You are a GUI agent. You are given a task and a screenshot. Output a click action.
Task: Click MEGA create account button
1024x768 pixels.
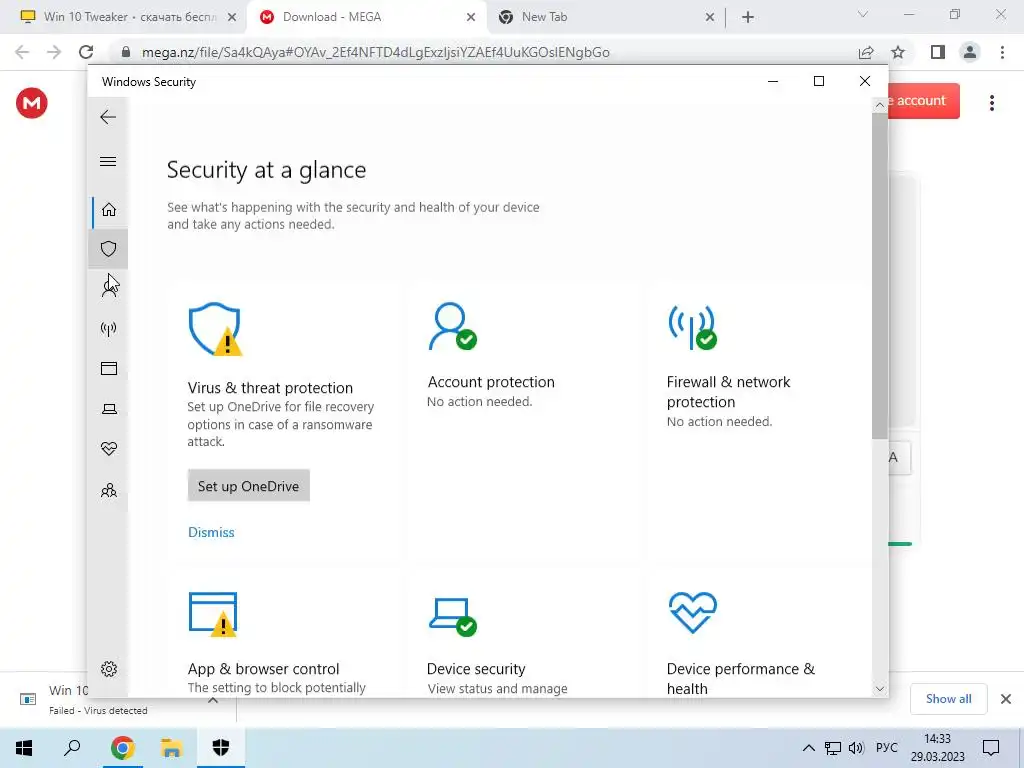(x=923, y=101)
